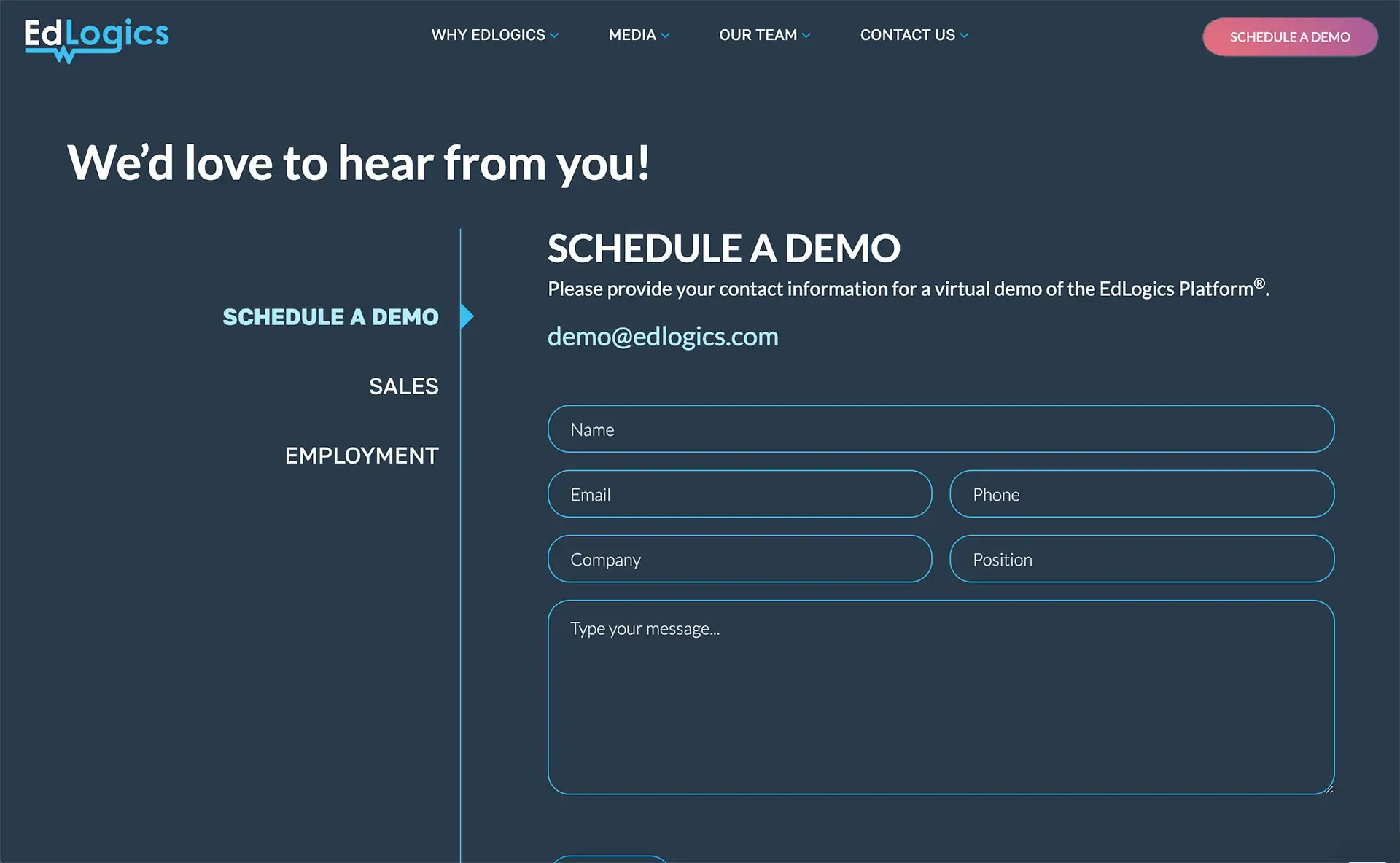This screenshot has height=863, width=1400.
Task: Expand the Why EdLogics dropdown chevron
Action: (x=554, y=36)
